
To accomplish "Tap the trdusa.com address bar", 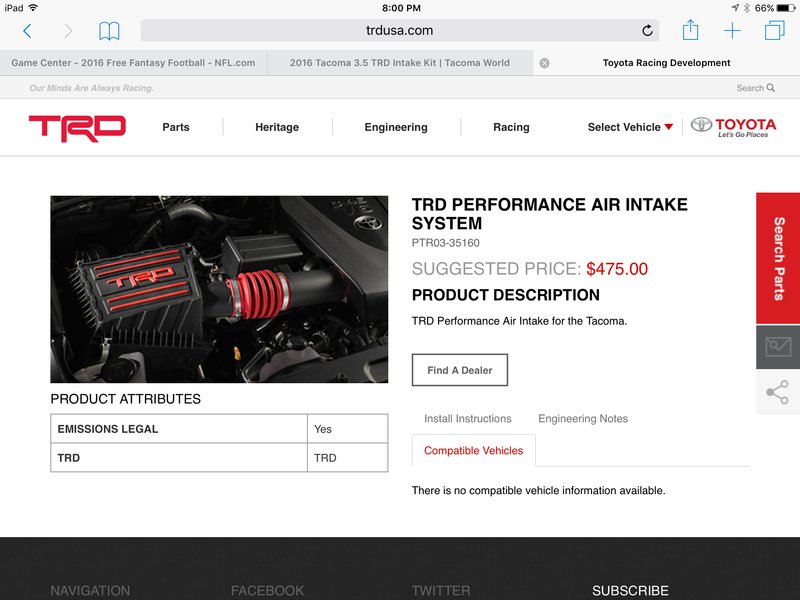I will tap(399, 31).
